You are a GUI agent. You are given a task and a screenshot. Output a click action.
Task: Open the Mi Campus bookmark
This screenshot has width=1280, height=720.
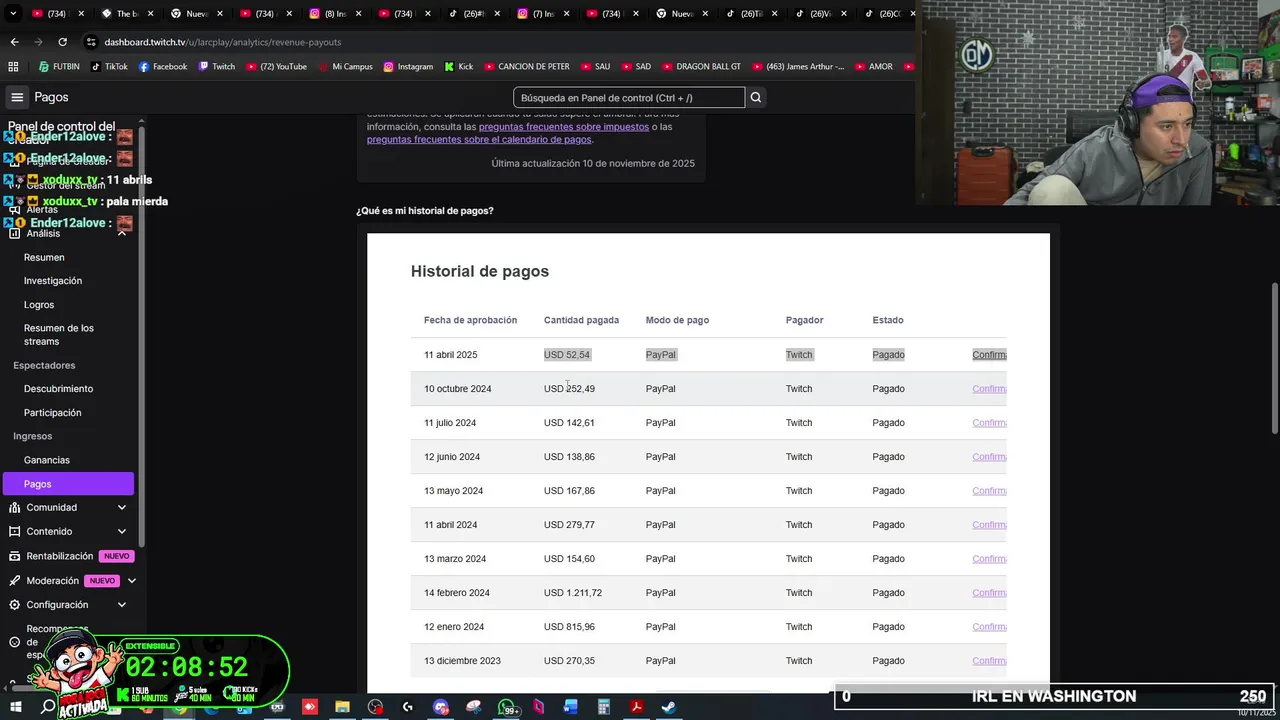[x=345, y=67]
